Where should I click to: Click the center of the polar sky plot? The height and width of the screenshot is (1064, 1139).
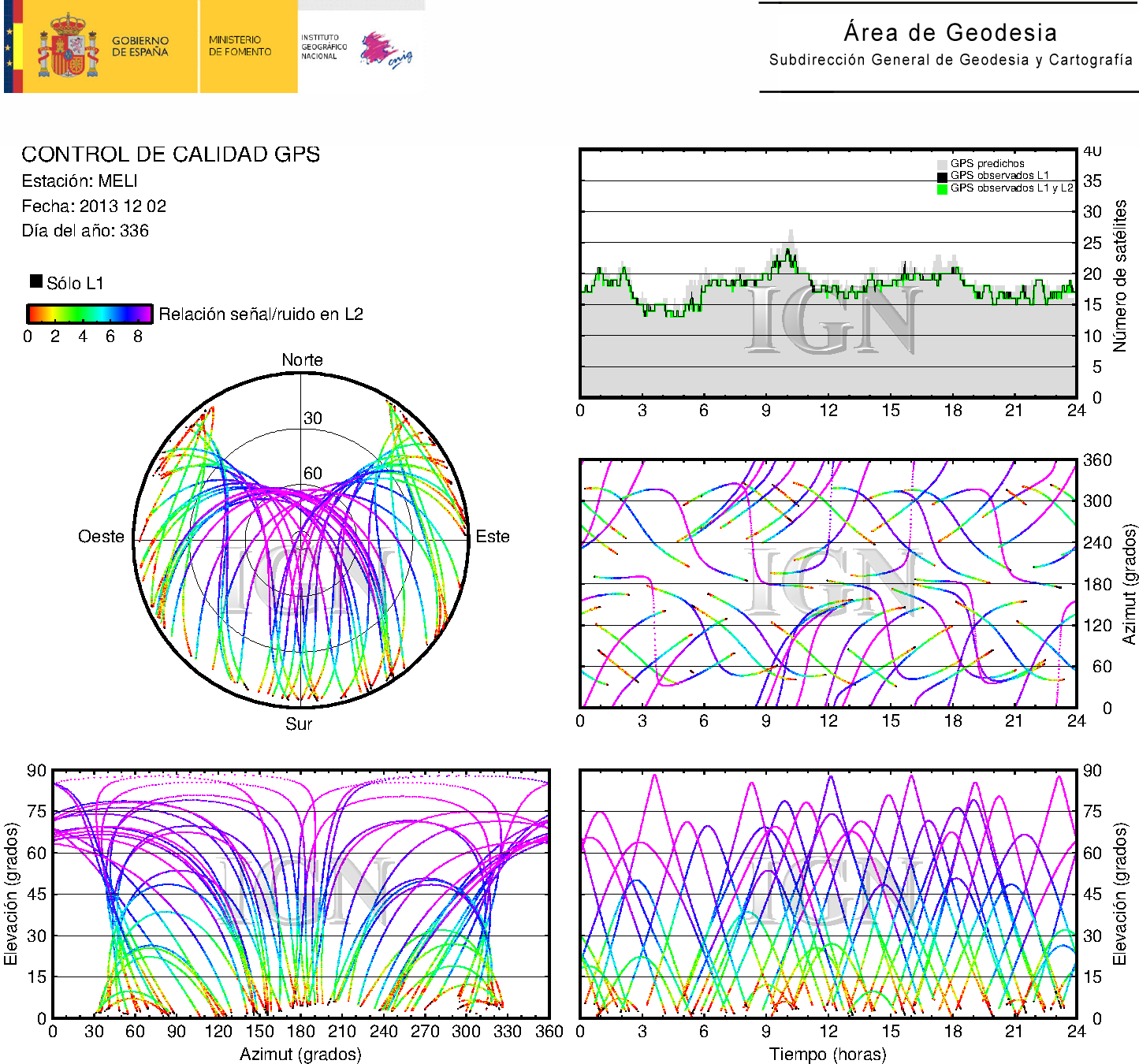(x=301, y=541)
